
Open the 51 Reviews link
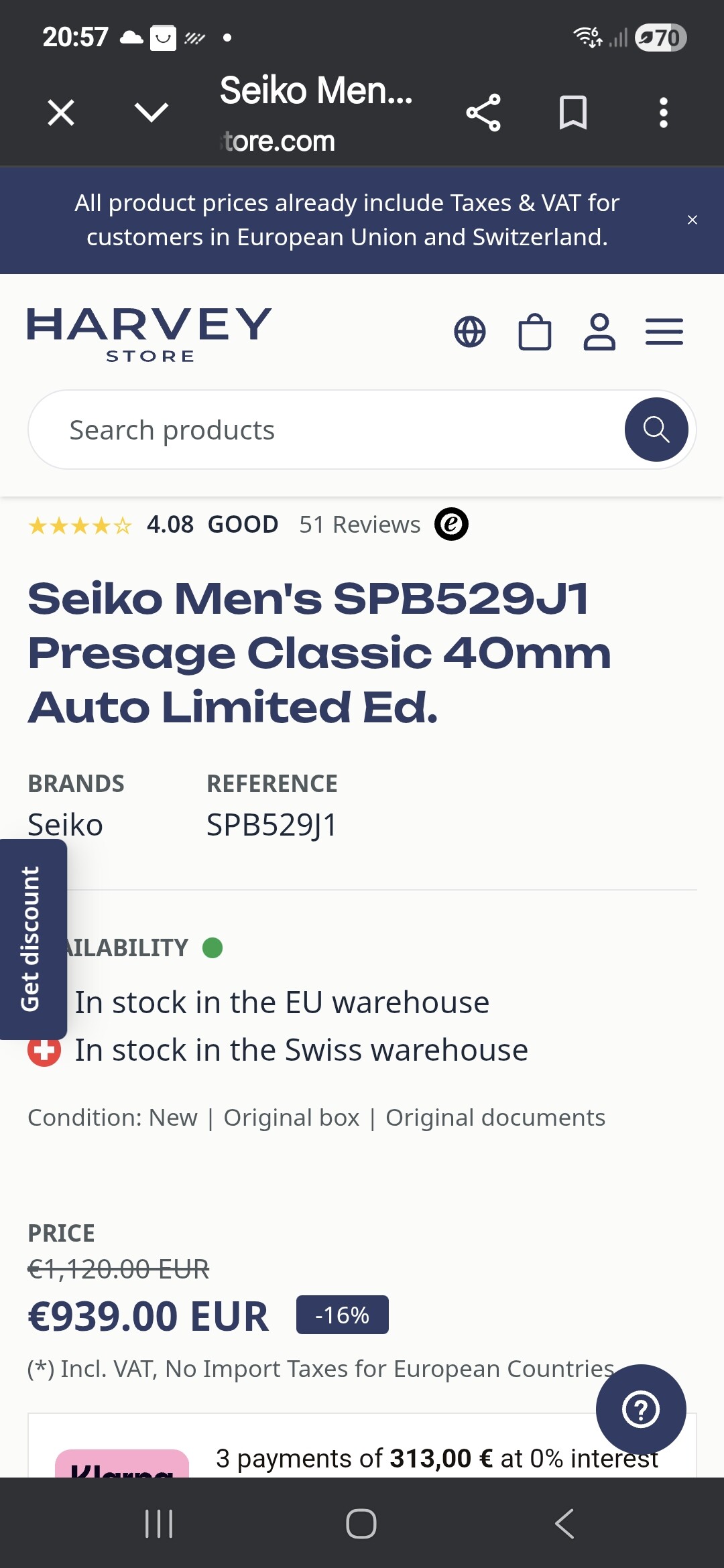(360, 525)
